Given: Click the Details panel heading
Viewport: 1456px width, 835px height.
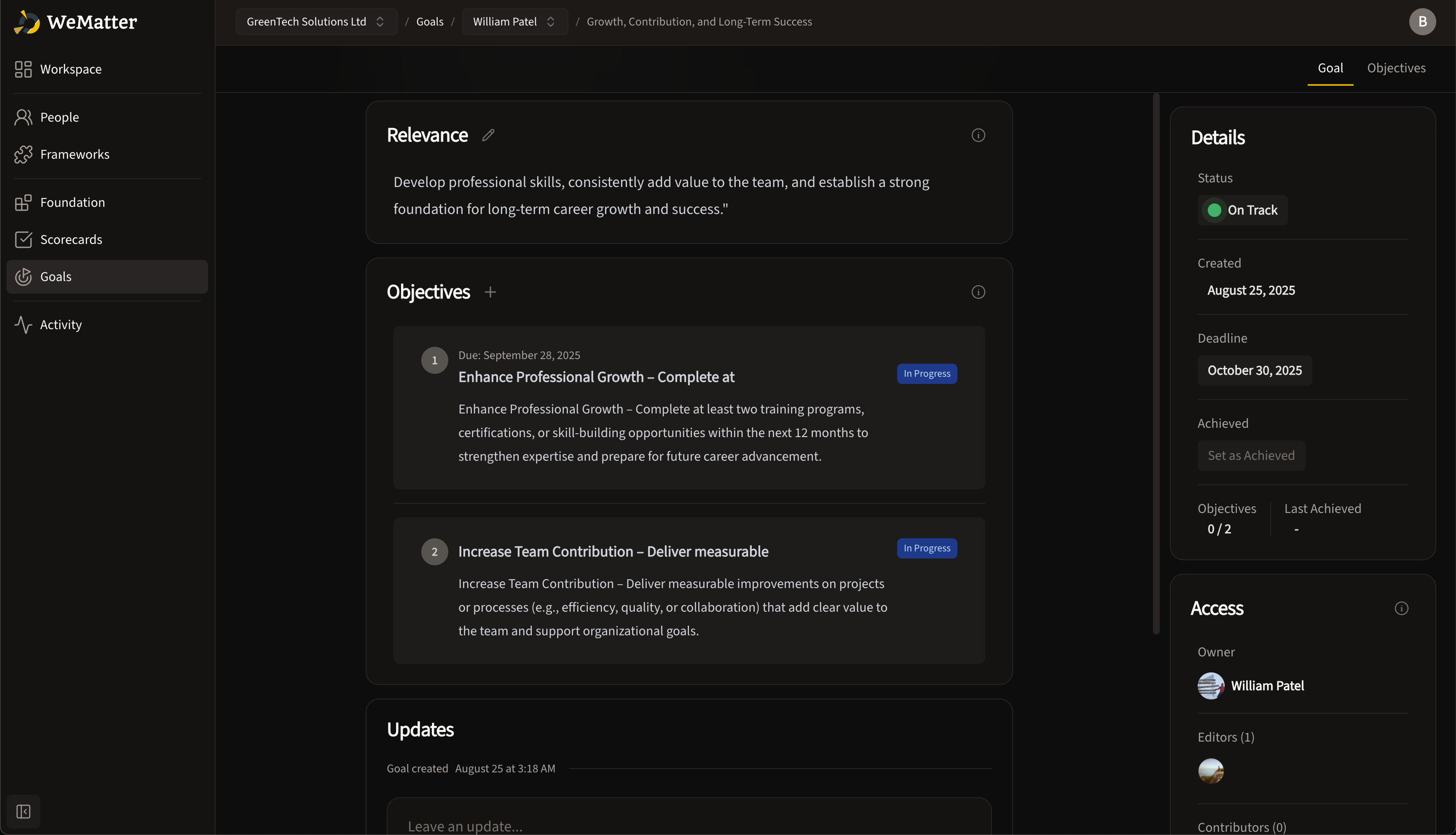Looking at the screenshot, I should (x=1218, y=138).
